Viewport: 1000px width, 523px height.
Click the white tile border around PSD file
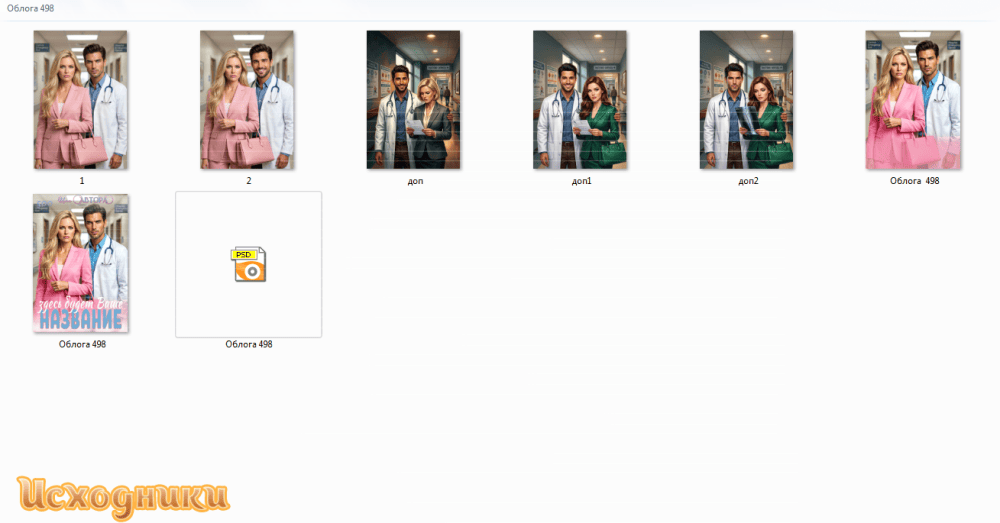pyautogui.click(x=249, y=193)
